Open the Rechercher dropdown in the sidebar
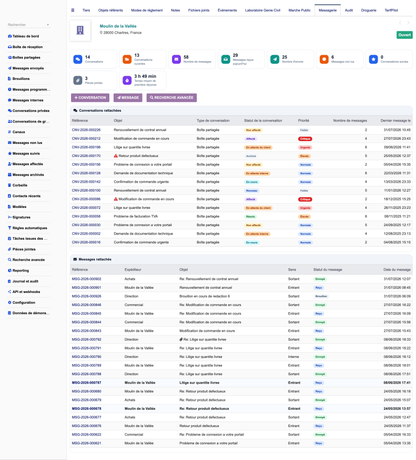 pos(29,25)
